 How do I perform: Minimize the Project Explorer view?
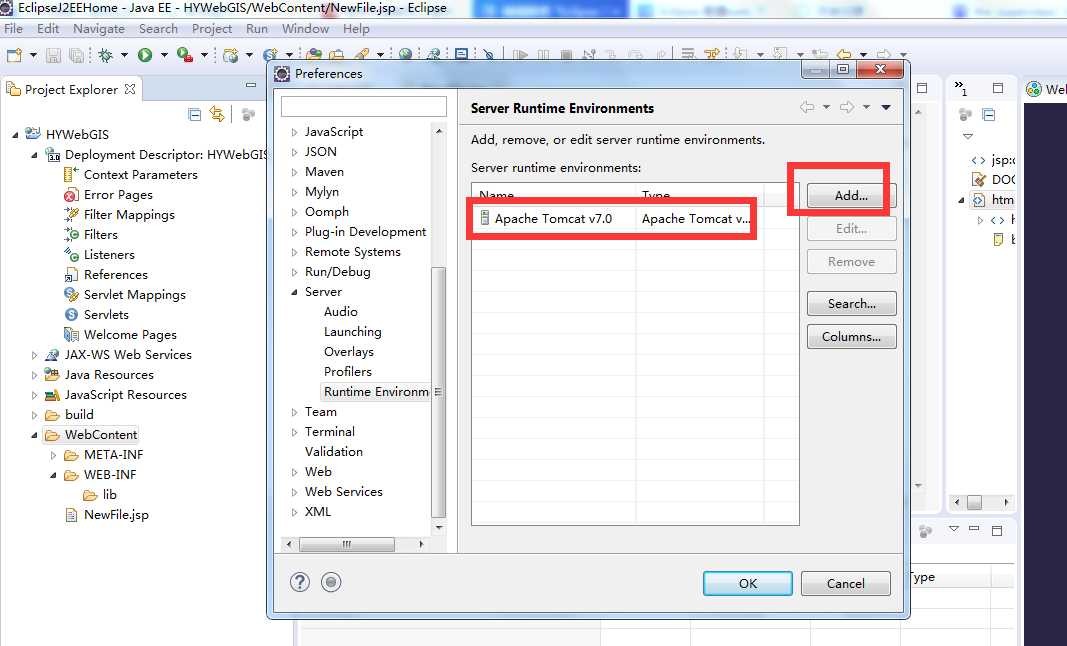(250, 85)
